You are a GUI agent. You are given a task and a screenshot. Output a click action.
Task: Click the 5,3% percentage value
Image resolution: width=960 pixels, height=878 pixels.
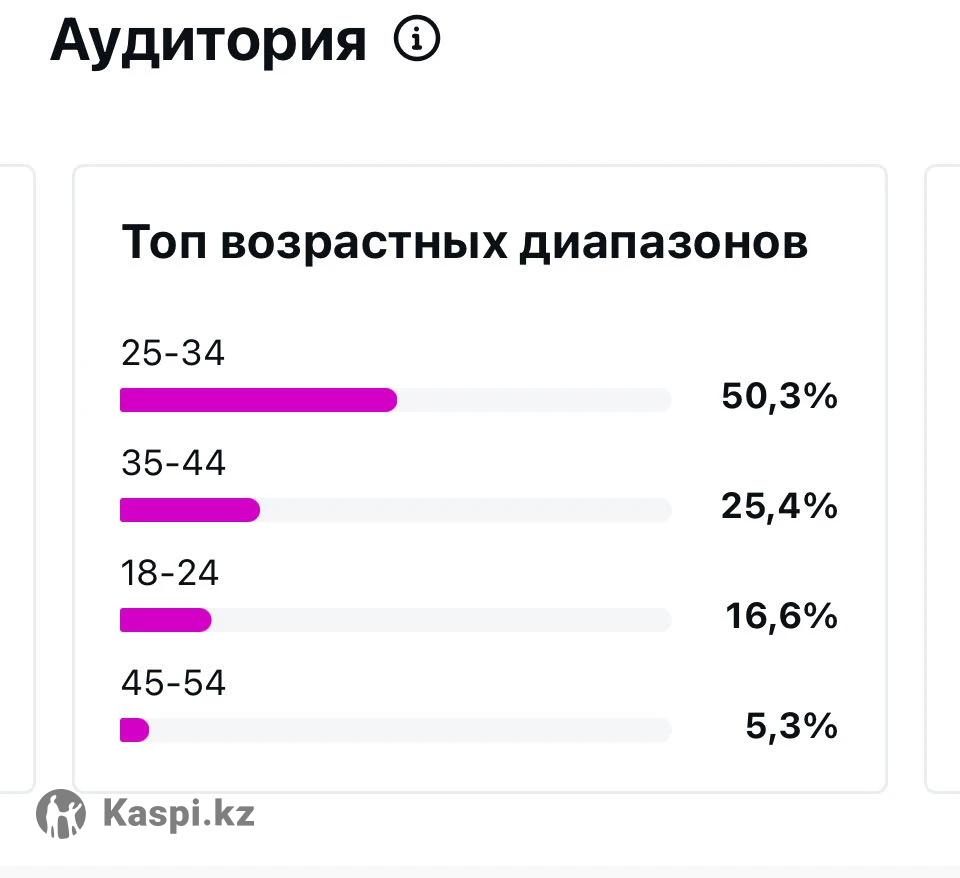pyautogui.click(x=791, y=727)
